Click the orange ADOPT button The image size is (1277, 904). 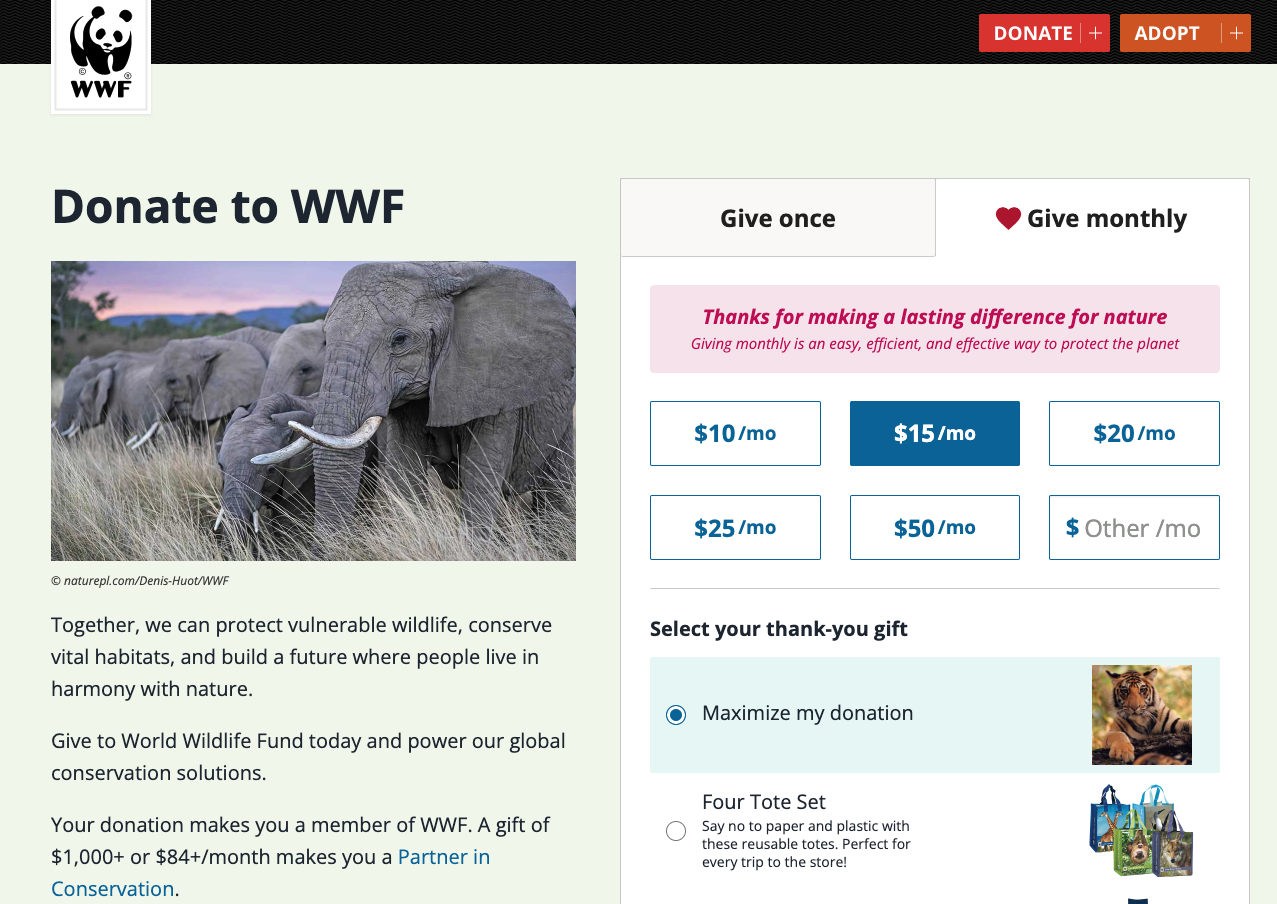coord(1167,32)
